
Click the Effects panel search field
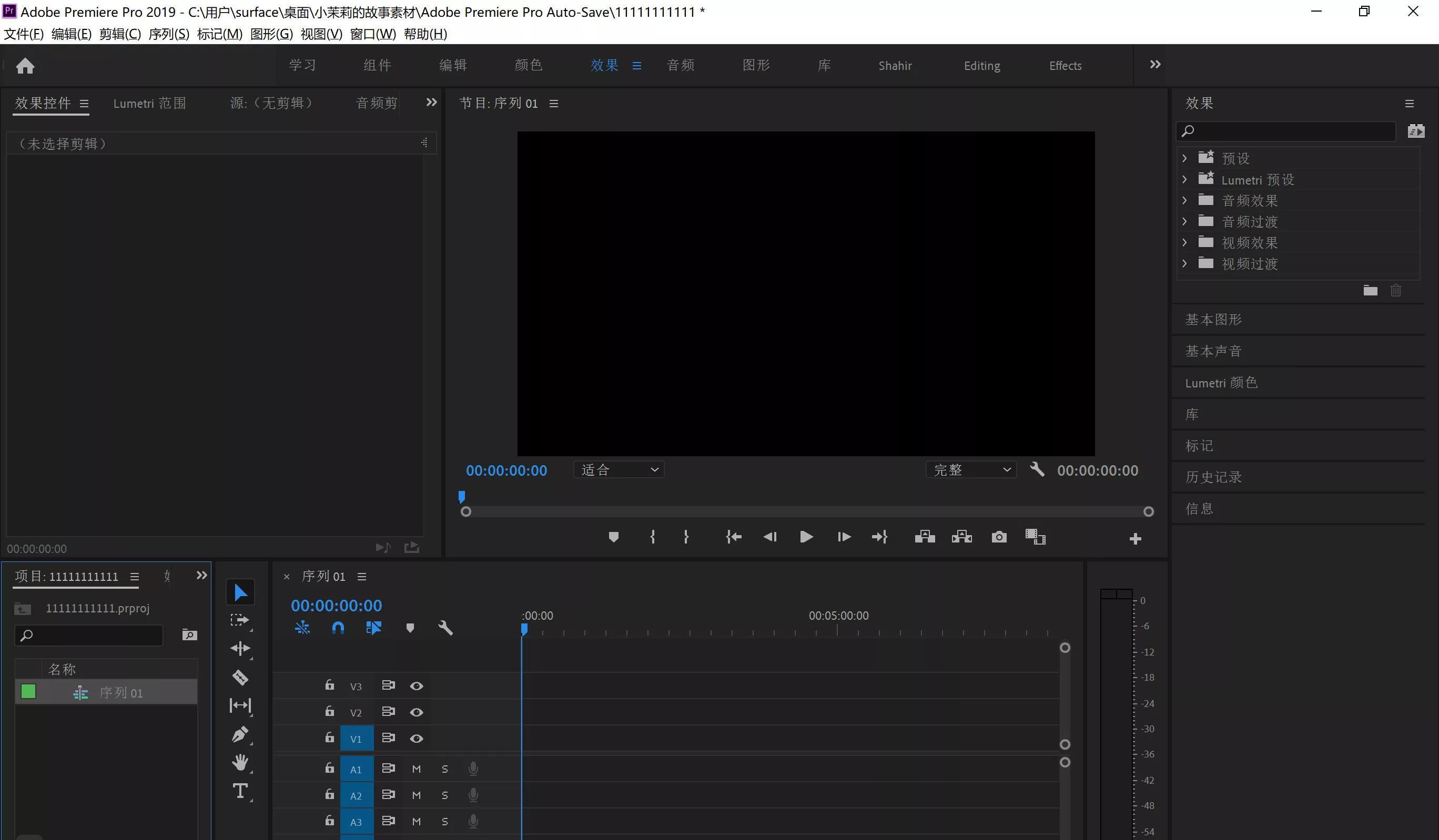(1286, 131)
